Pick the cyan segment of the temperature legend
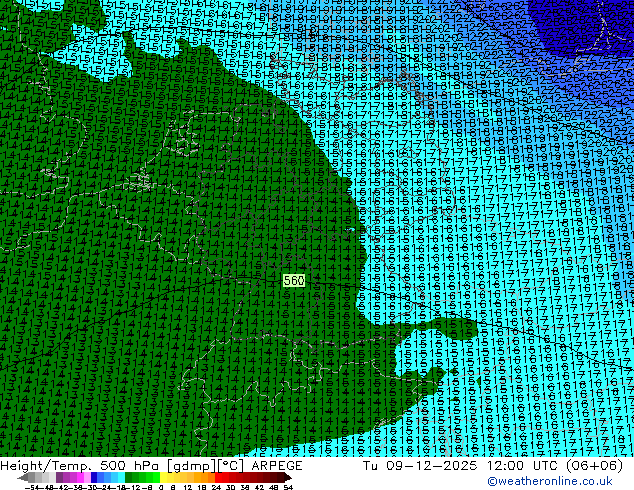The height and width of the screenshot is (490, 634). coord(119,478)
